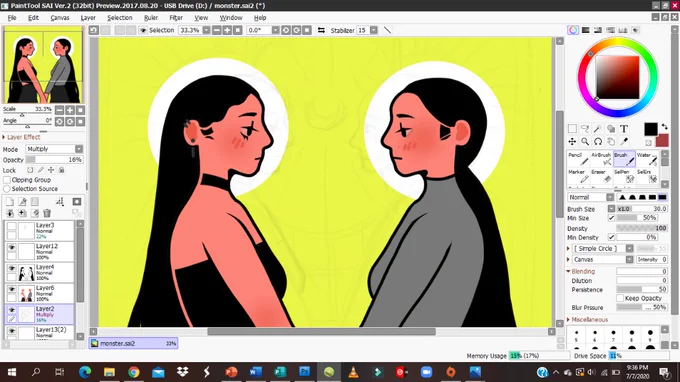Select the rectangular Selection tool

point(572,129)
